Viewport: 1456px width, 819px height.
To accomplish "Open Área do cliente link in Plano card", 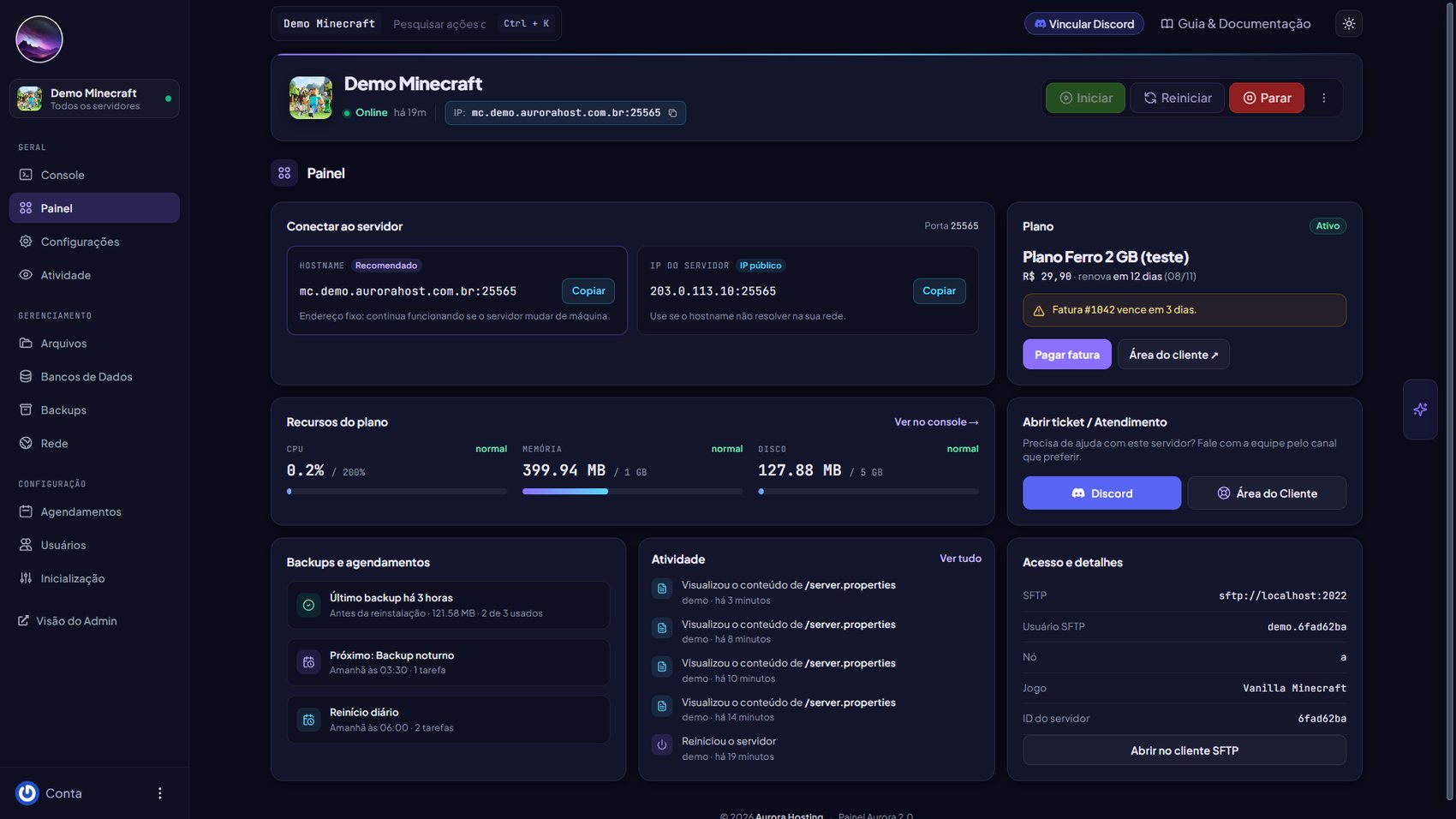I will click(1173, 355).
